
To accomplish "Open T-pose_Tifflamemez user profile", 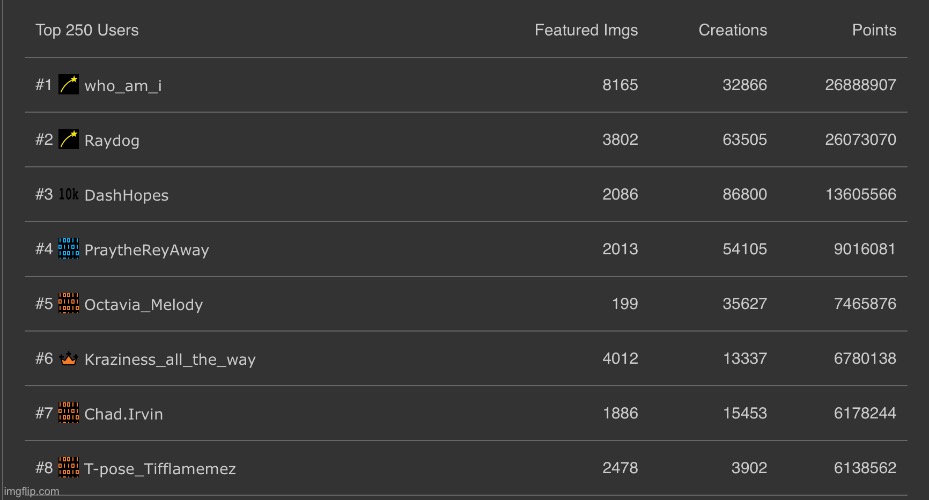I will (160, 469).
